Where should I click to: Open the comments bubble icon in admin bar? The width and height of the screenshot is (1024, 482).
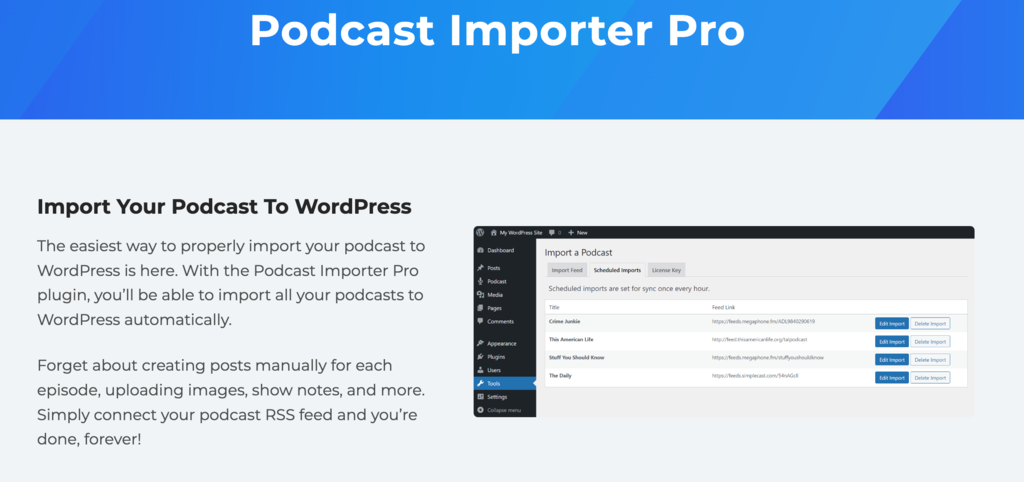(x=552, y=232)
